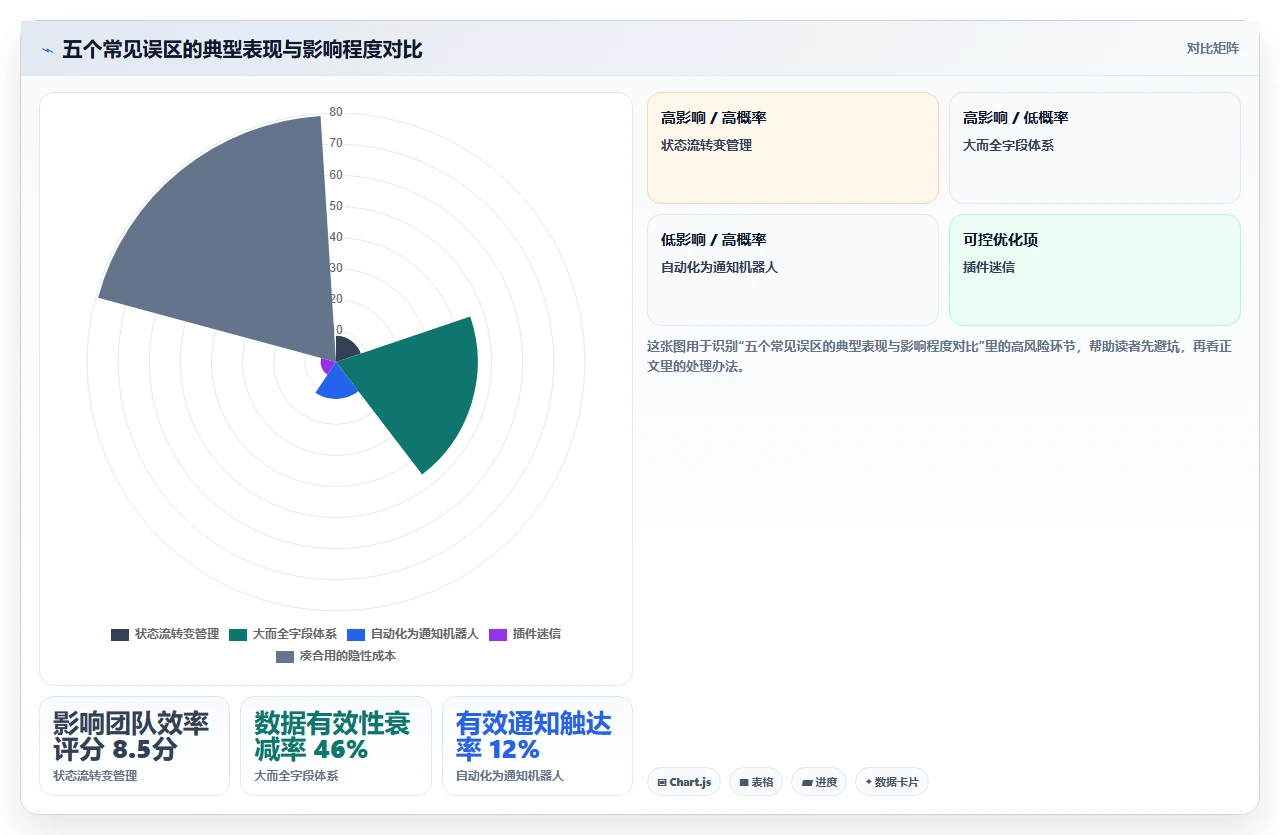The image size is (1280, 835).
Task: Select the 低影响 / 高概率 matrix card
Action: (793, 270)
